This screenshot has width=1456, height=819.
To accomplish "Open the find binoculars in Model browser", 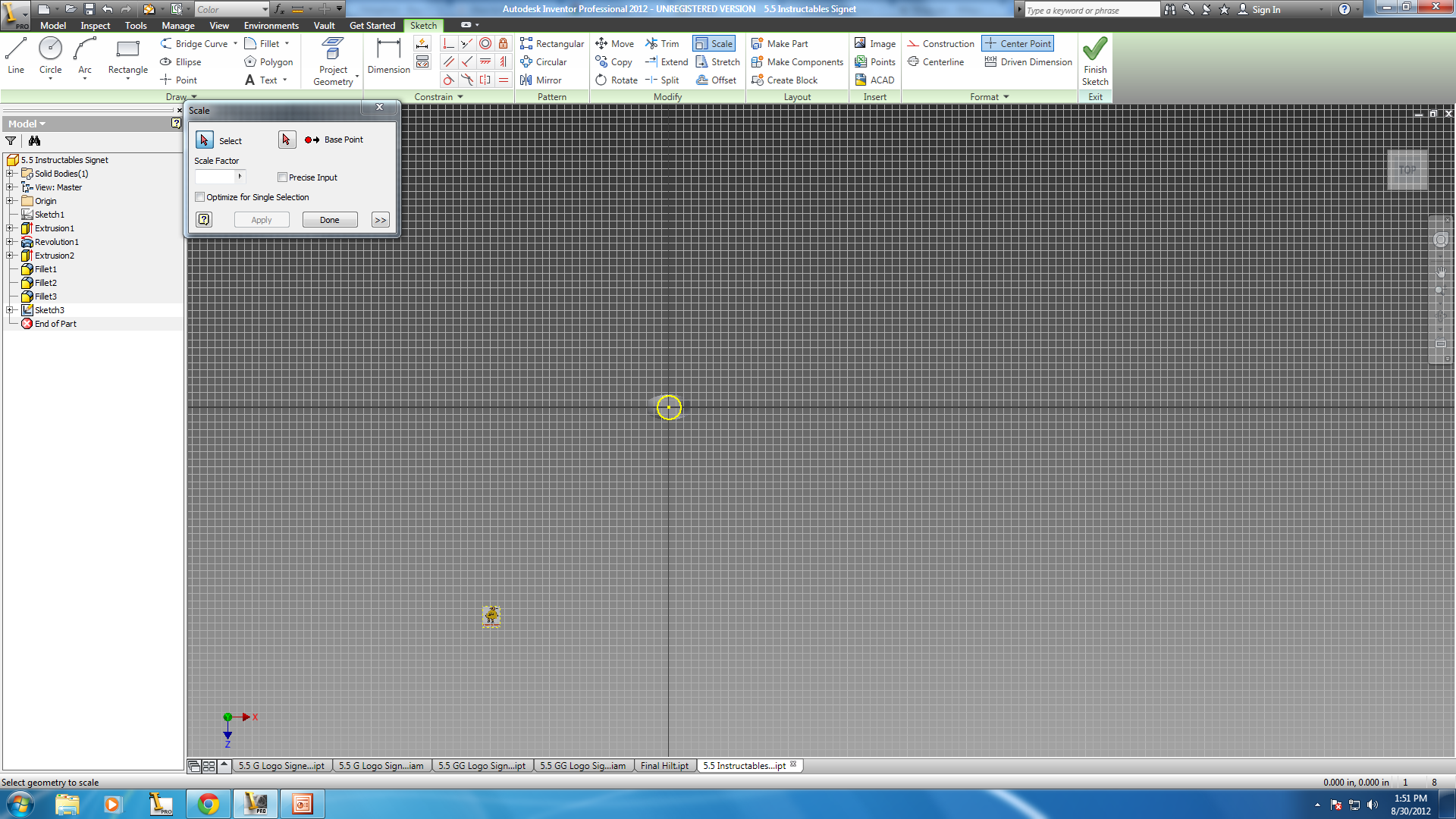I will (34, 141).
